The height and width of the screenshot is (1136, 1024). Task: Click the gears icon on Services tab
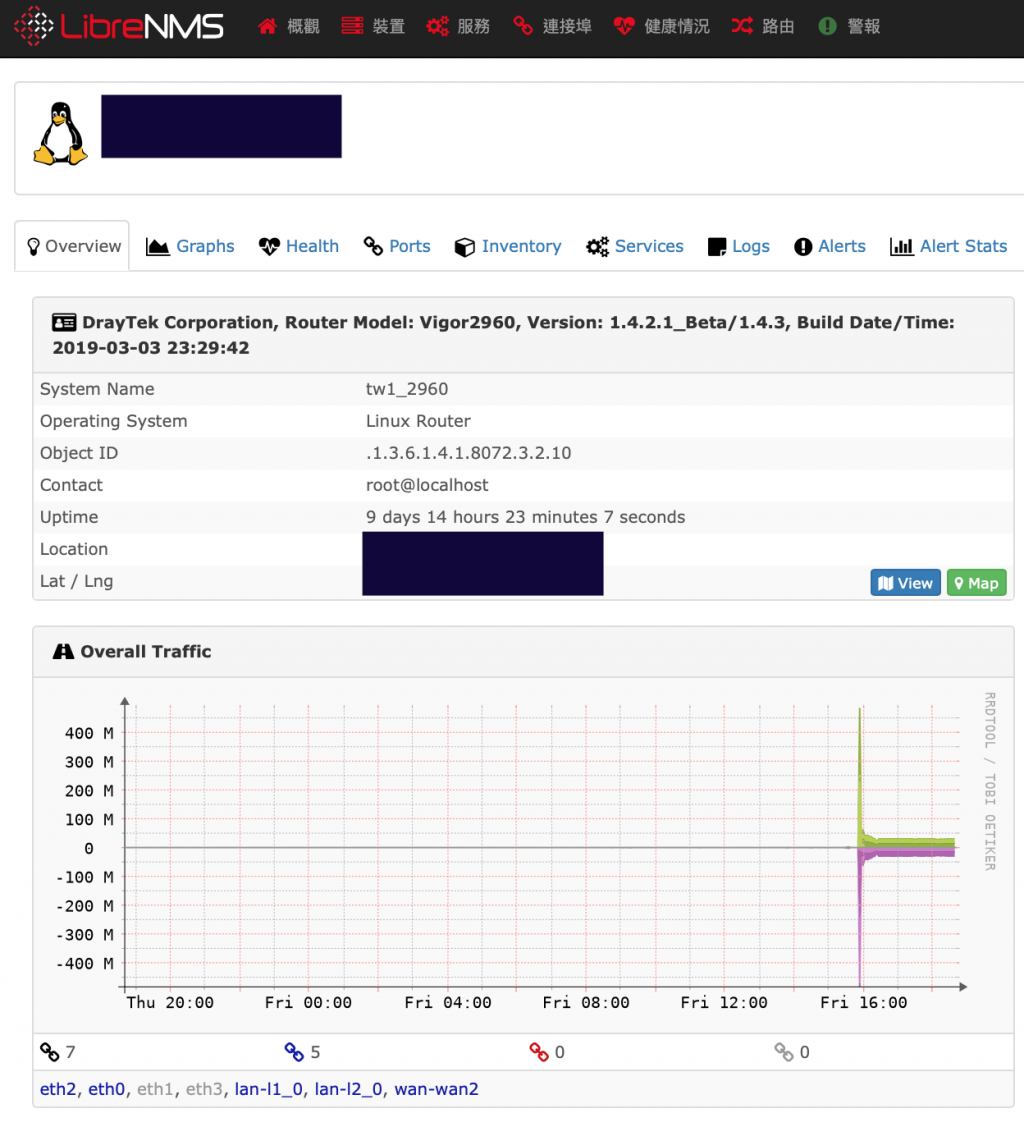598,246
